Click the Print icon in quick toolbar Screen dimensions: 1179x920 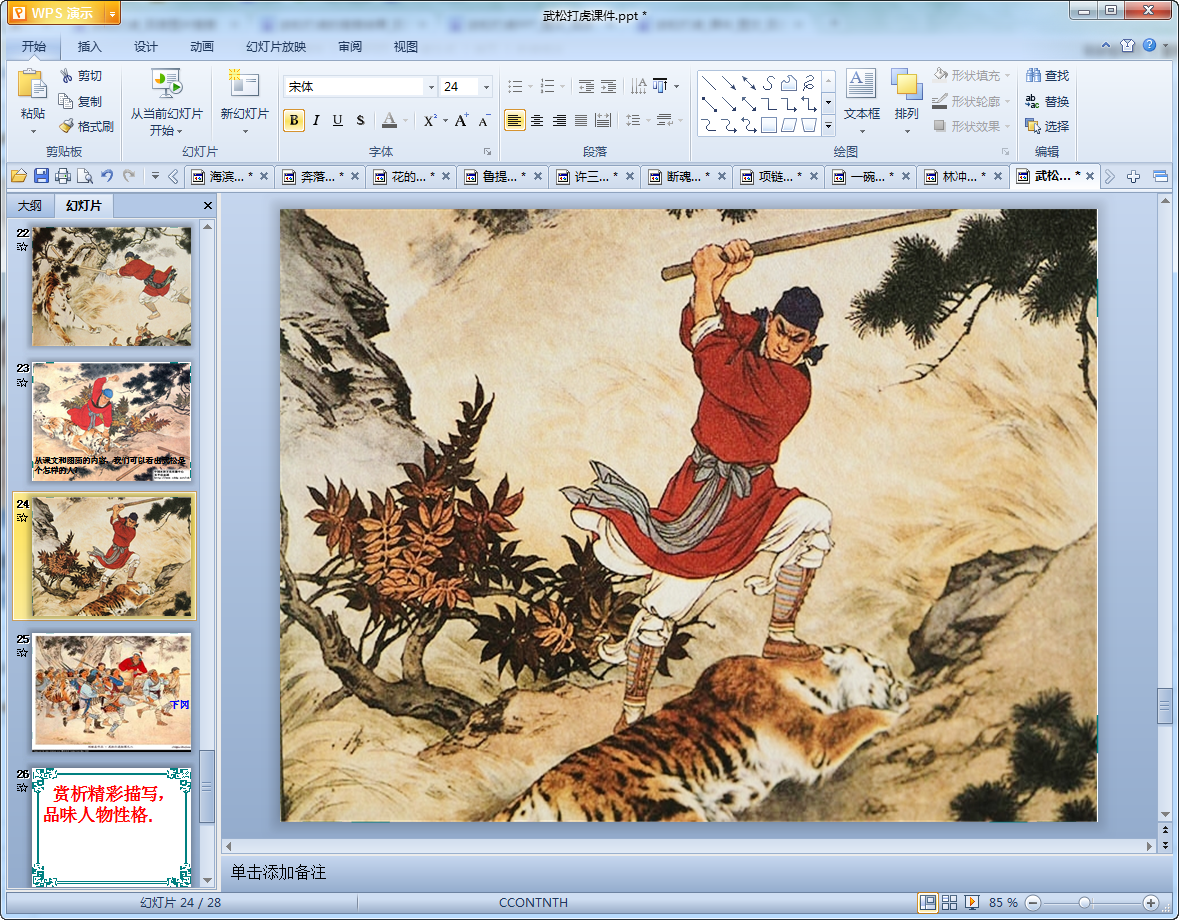click(x=63, y=176)
